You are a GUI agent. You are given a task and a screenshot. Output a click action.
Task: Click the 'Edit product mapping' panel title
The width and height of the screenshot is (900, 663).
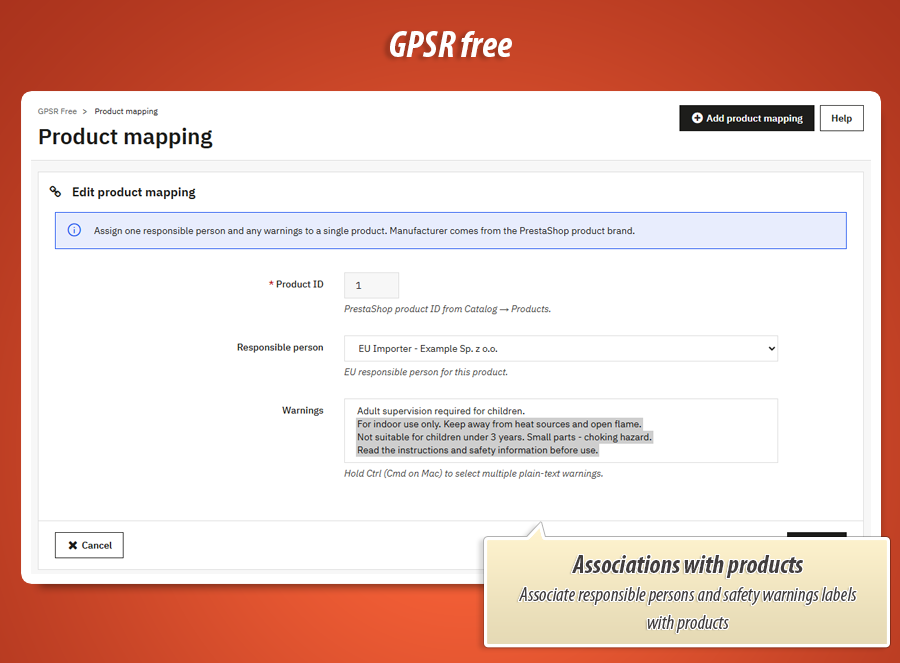tap(134, 192)
